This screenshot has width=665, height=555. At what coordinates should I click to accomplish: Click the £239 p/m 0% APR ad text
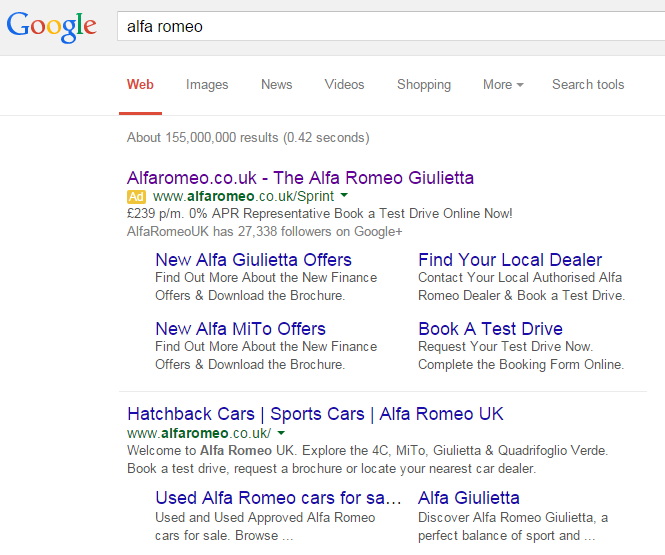point(320,213)
